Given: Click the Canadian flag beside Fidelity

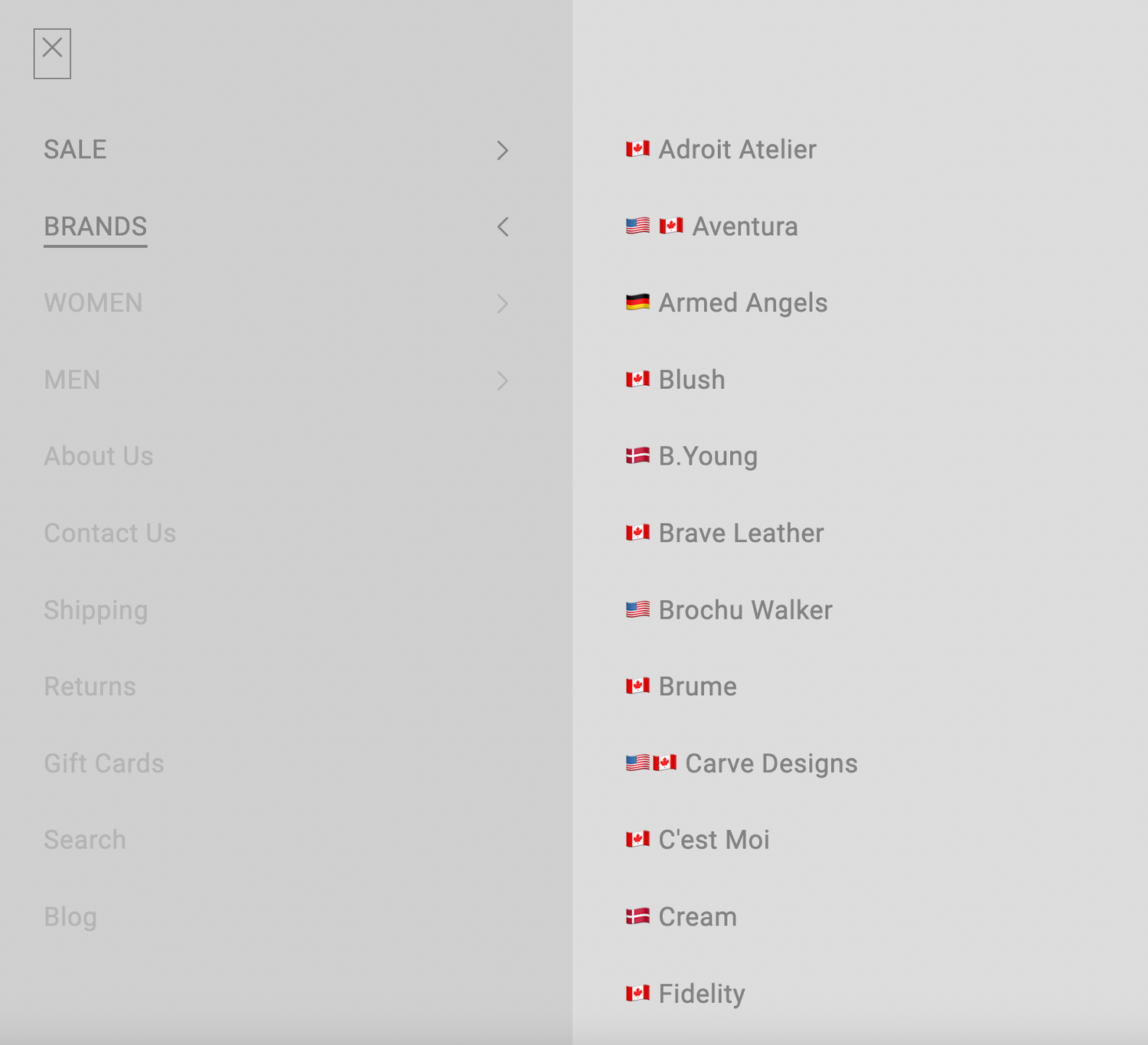Looking at the screenshot, I should [638, 994].
